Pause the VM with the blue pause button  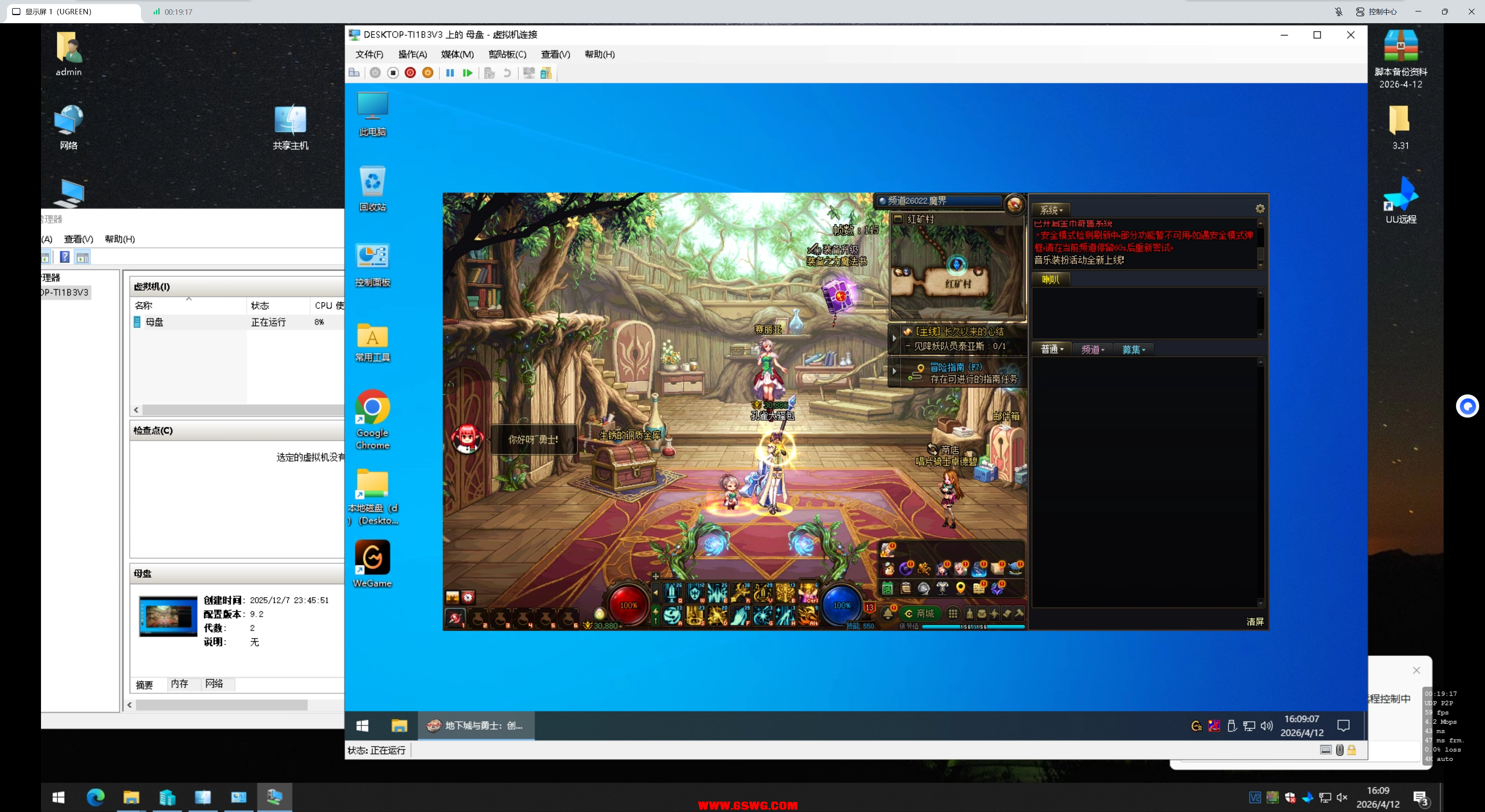pos(450,73)
